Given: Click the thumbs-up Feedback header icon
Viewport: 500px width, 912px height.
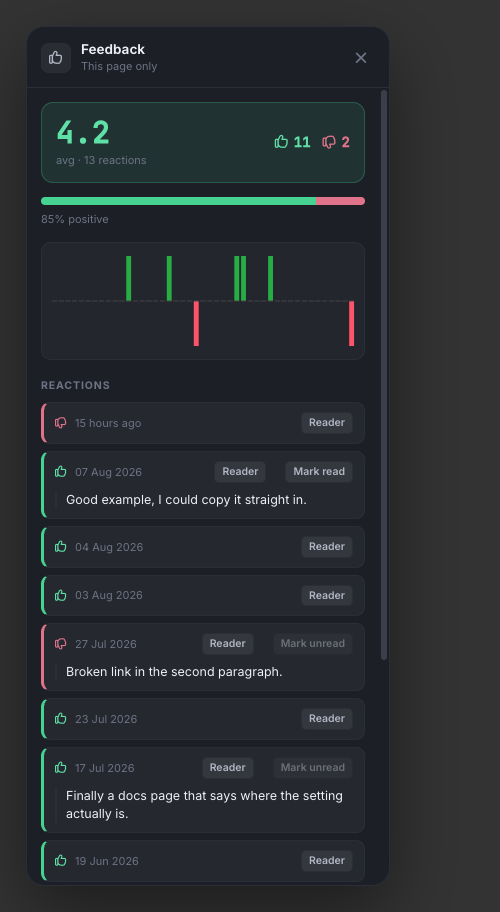Looking at the screenshot, I should click(x=56, y=58).
